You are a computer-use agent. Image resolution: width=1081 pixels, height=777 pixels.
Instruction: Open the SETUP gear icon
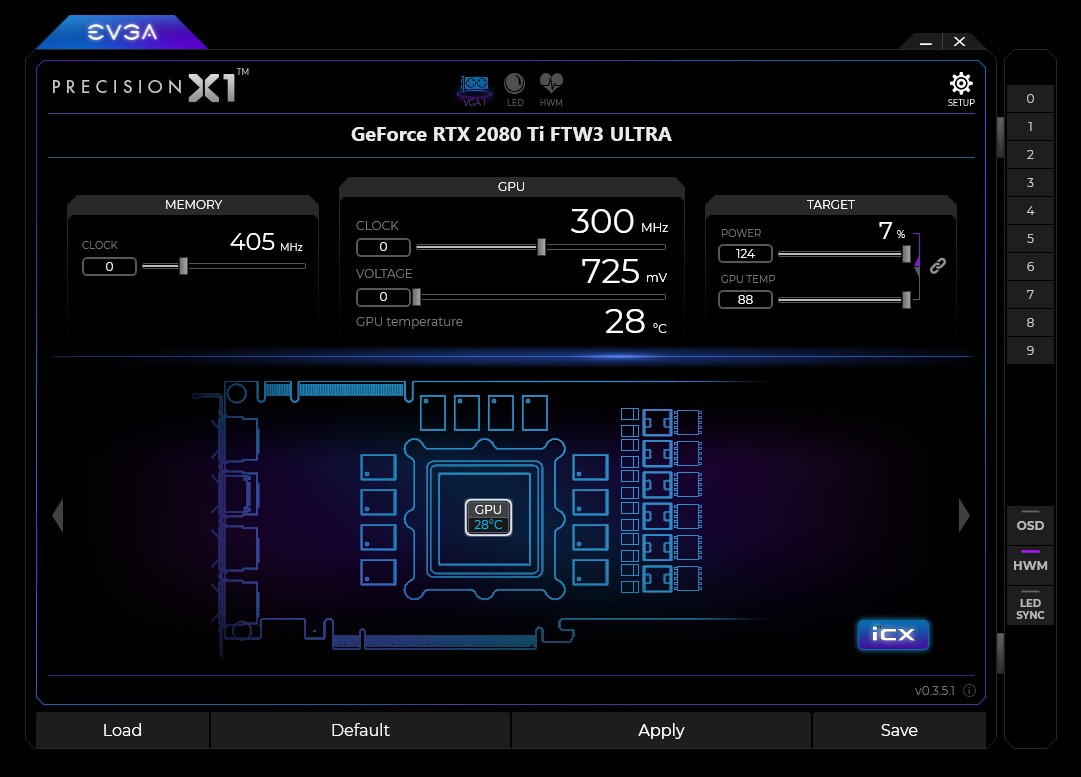click(x=960, y=90)
